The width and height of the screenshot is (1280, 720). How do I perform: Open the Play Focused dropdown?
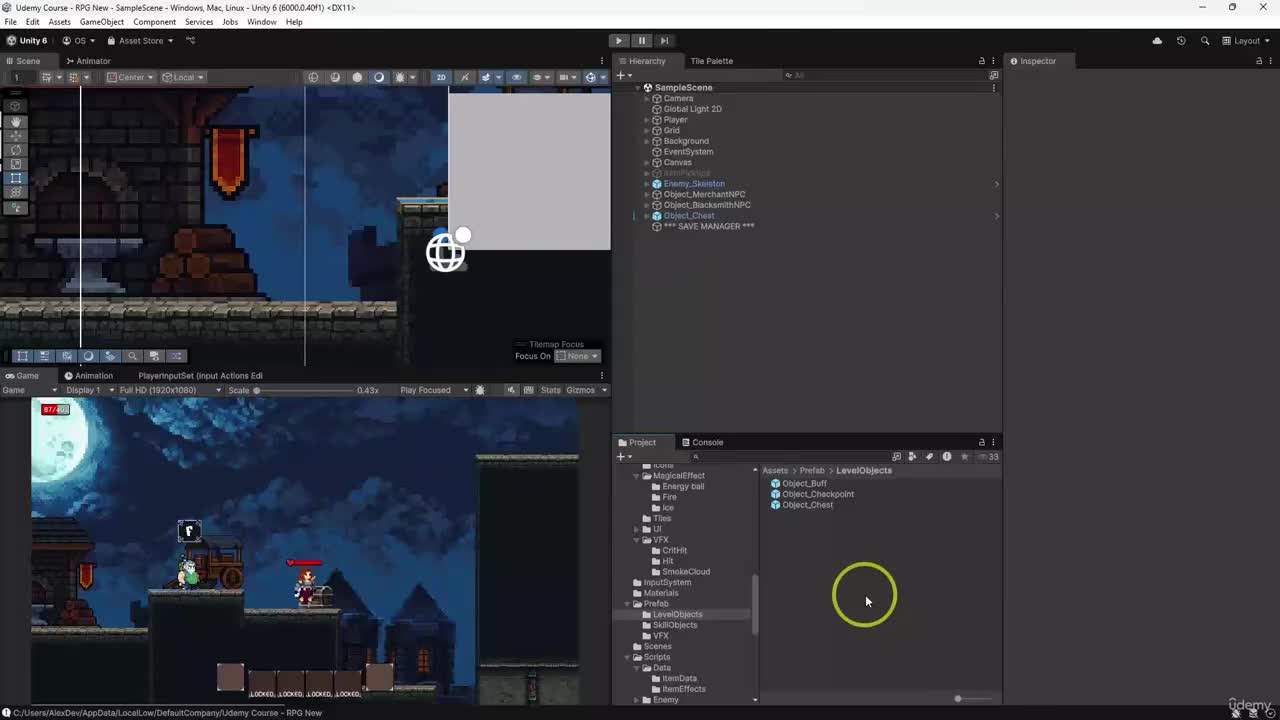pos(434,390)
